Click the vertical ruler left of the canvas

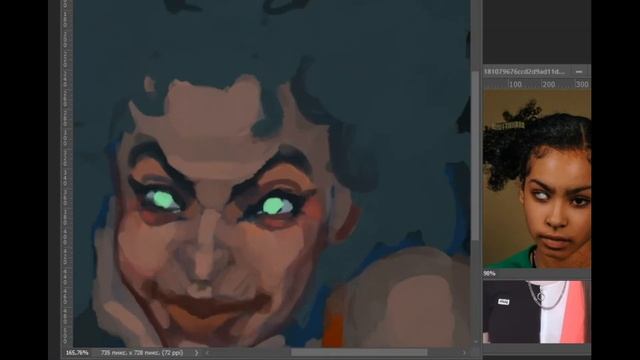point(67,173)
